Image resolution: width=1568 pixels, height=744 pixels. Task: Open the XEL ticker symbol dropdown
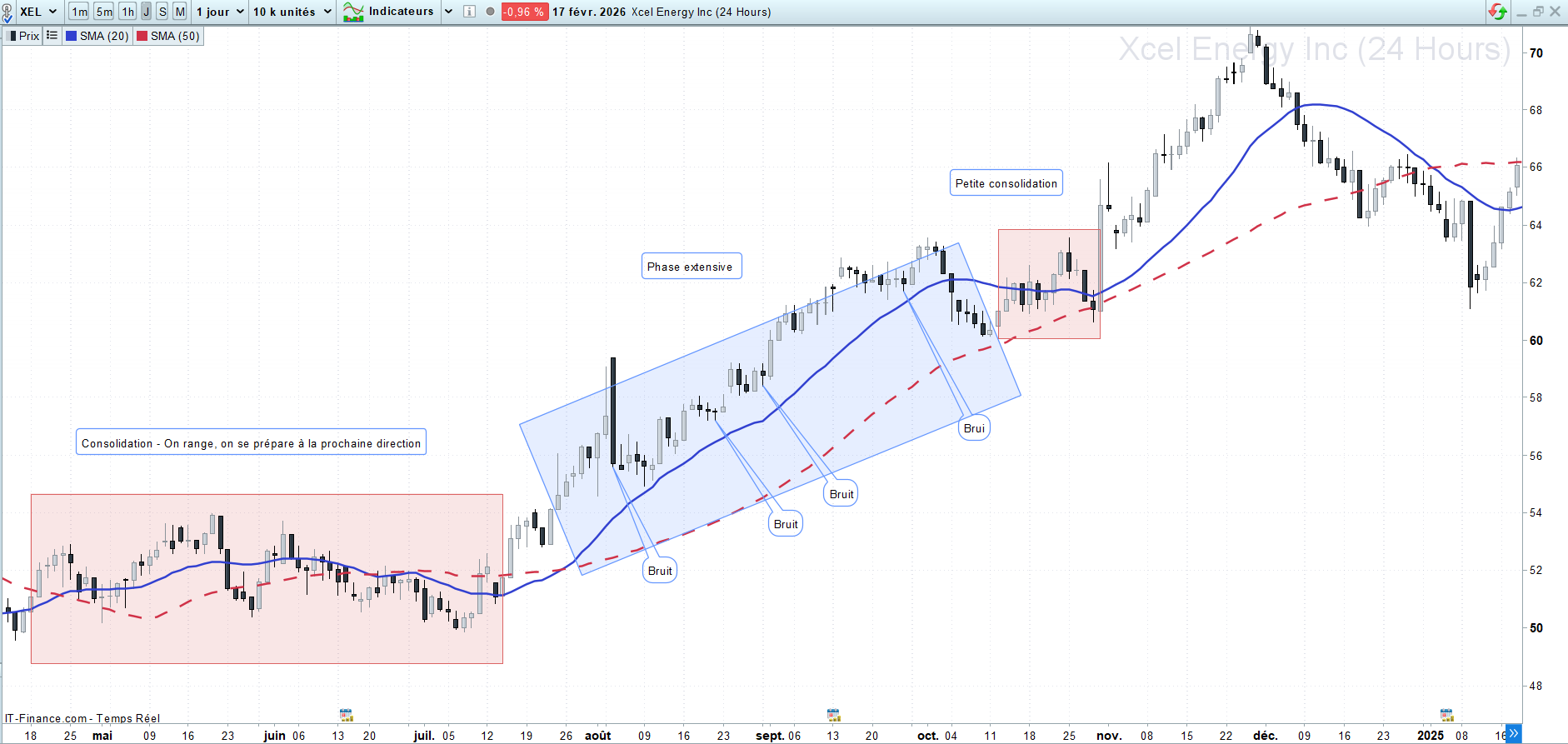click(x=38, y=12)
